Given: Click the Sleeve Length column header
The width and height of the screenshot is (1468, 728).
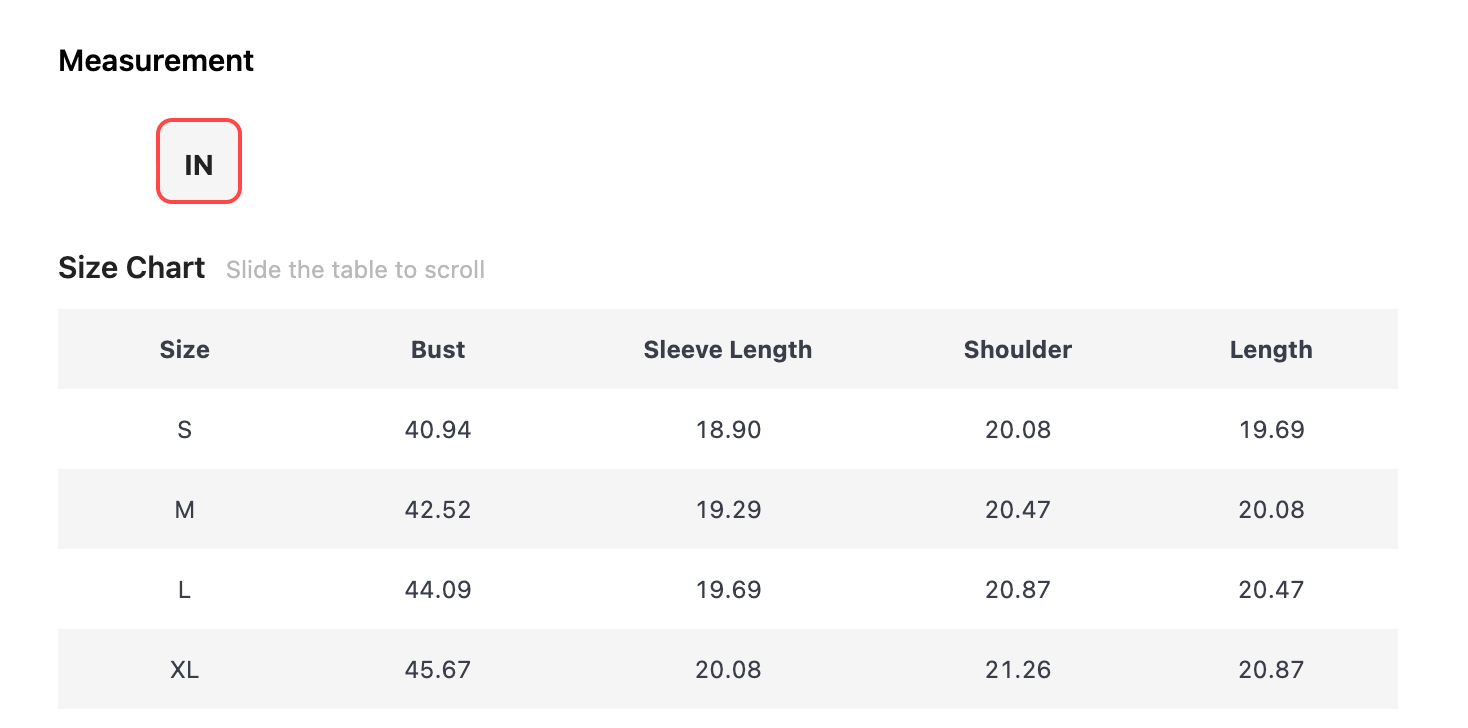Looking at the screenshot, I should click(x=728, y=349).
